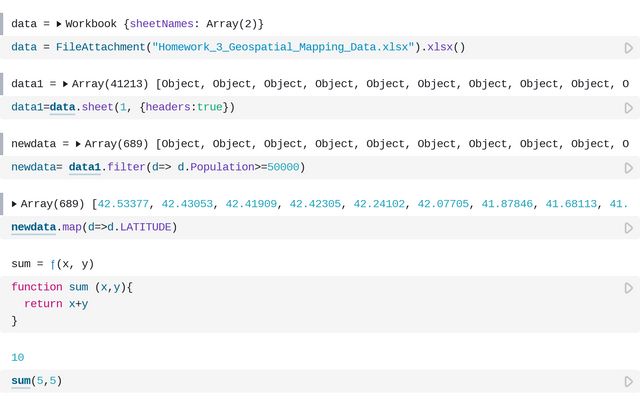Click into the FileAttachment code line
The image size is (640, 400).
click(238, 47)
